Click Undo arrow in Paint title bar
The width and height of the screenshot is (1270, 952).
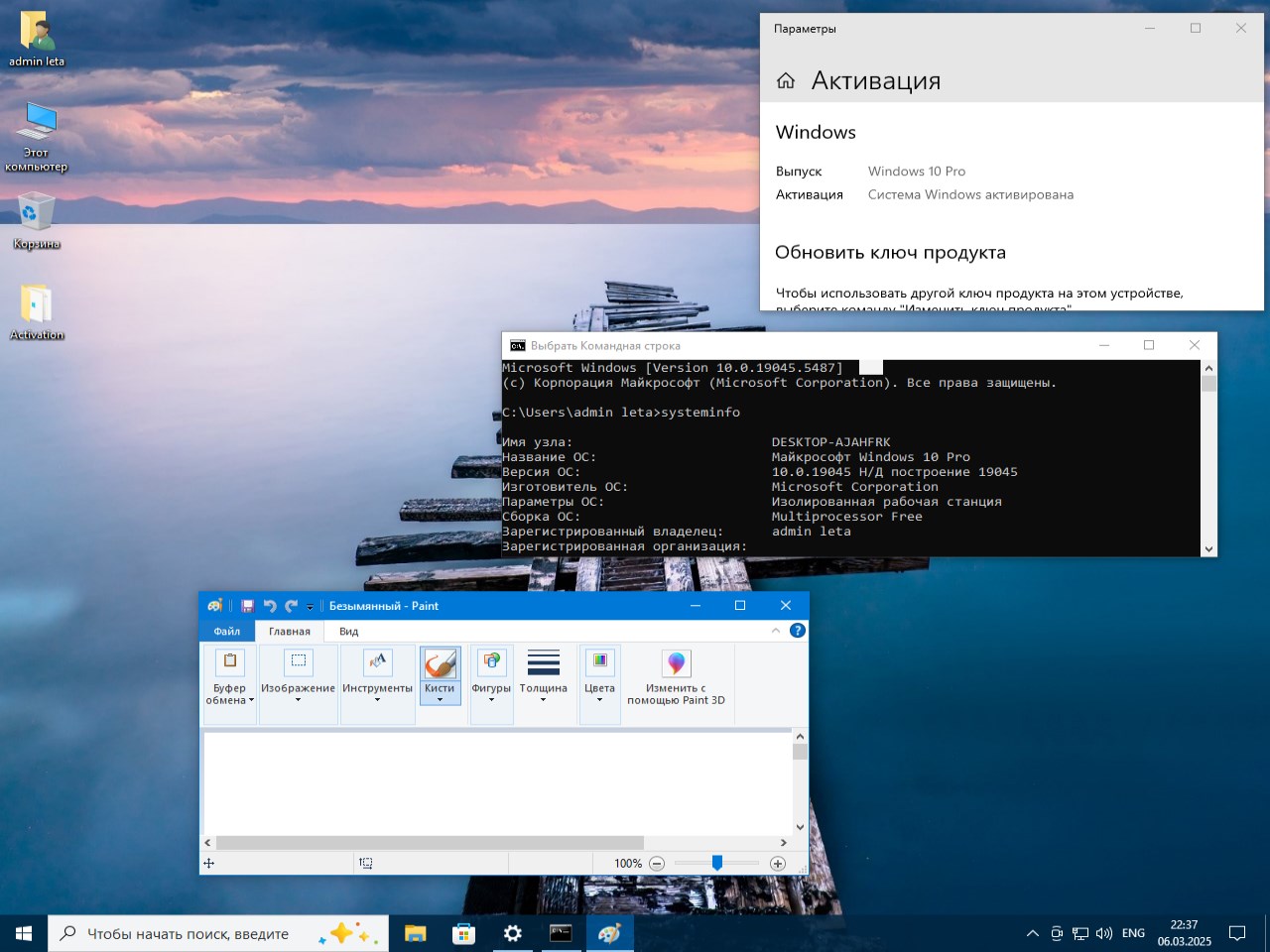click(x=270, y=606)
